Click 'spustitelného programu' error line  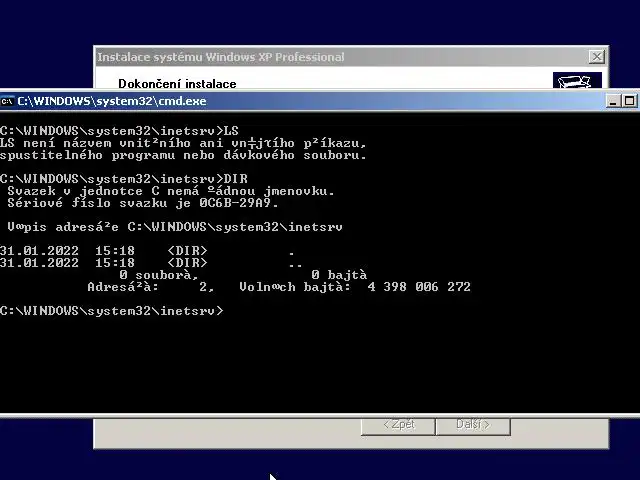tap(183, 156)
